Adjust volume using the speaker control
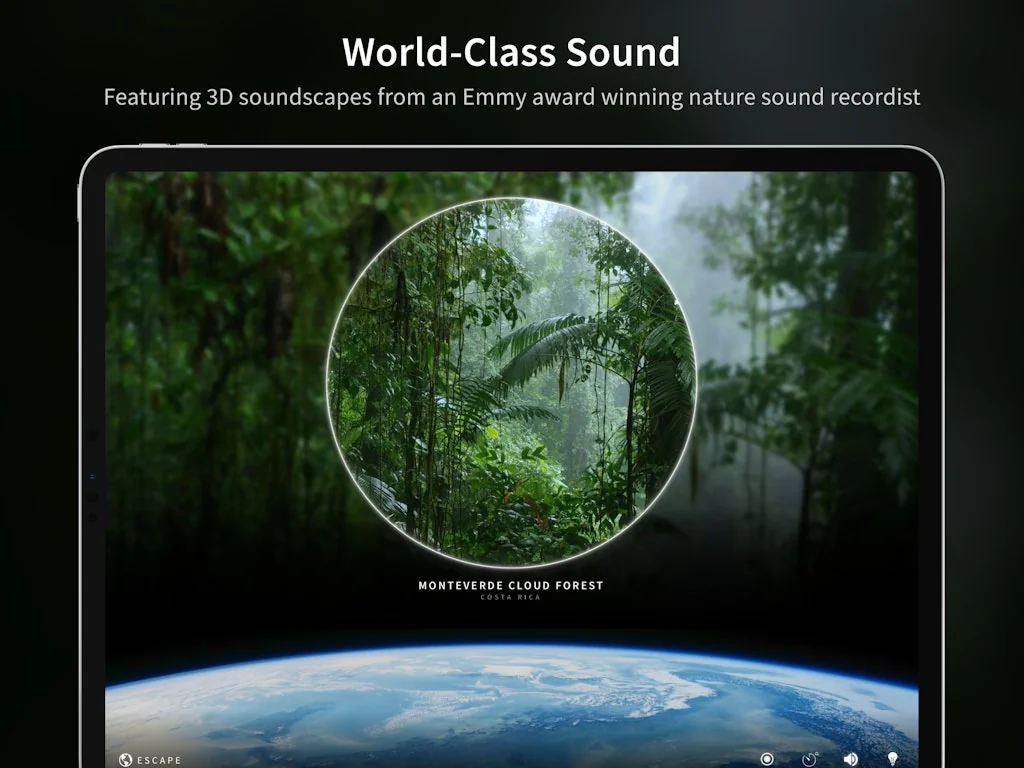 852,759
